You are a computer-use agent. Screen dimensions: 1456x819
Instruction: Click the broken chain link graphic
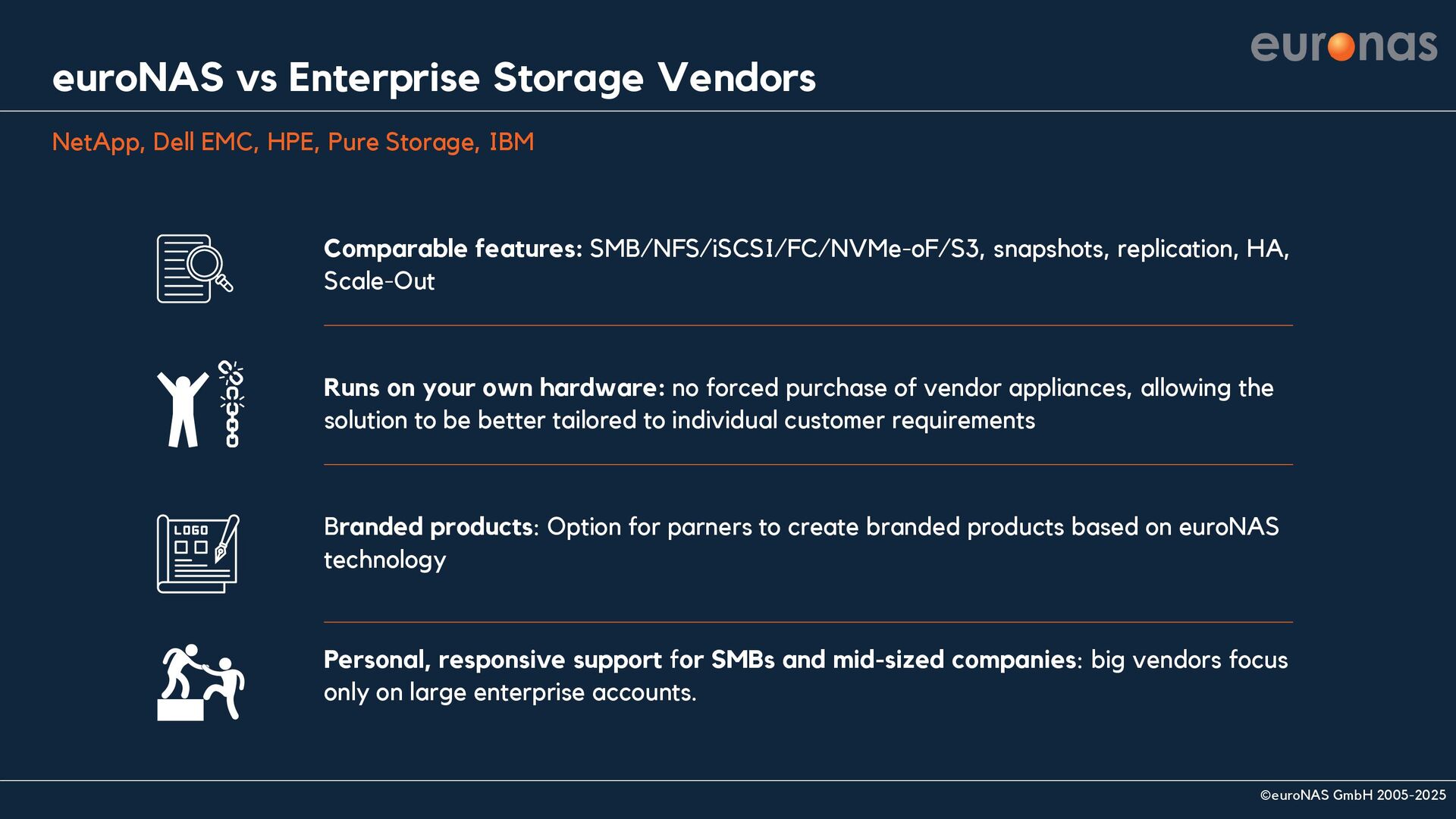pos(231,404)
